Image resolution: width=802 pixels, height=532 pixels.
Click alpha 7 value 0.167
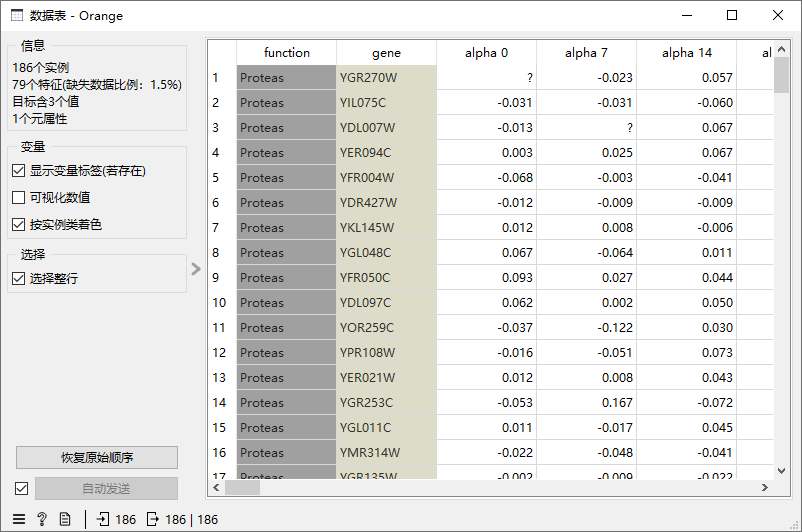pyautogui.click(x=586, y=403)
